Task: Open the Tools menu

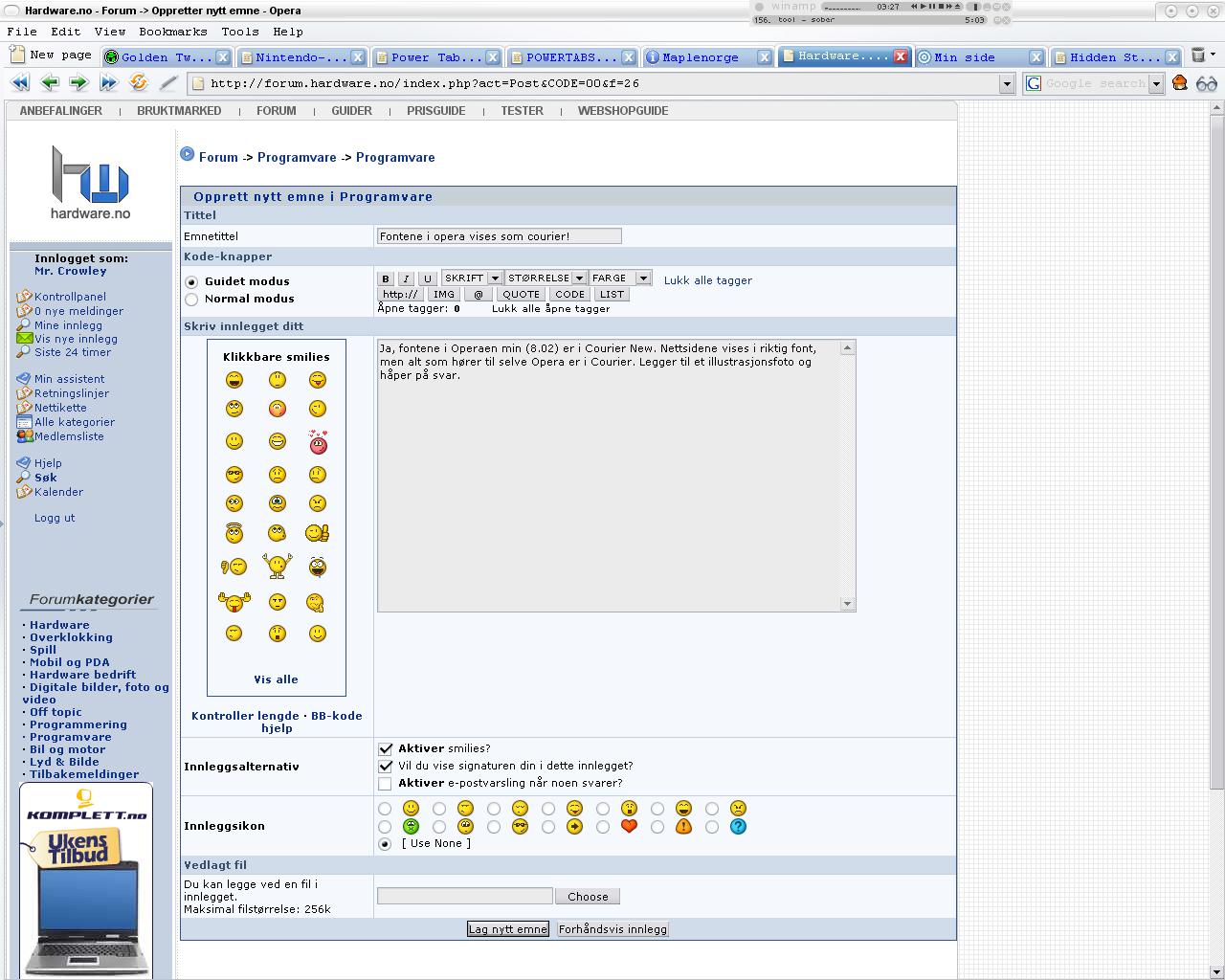Action: pyautogui.click(x=240, y=32)
